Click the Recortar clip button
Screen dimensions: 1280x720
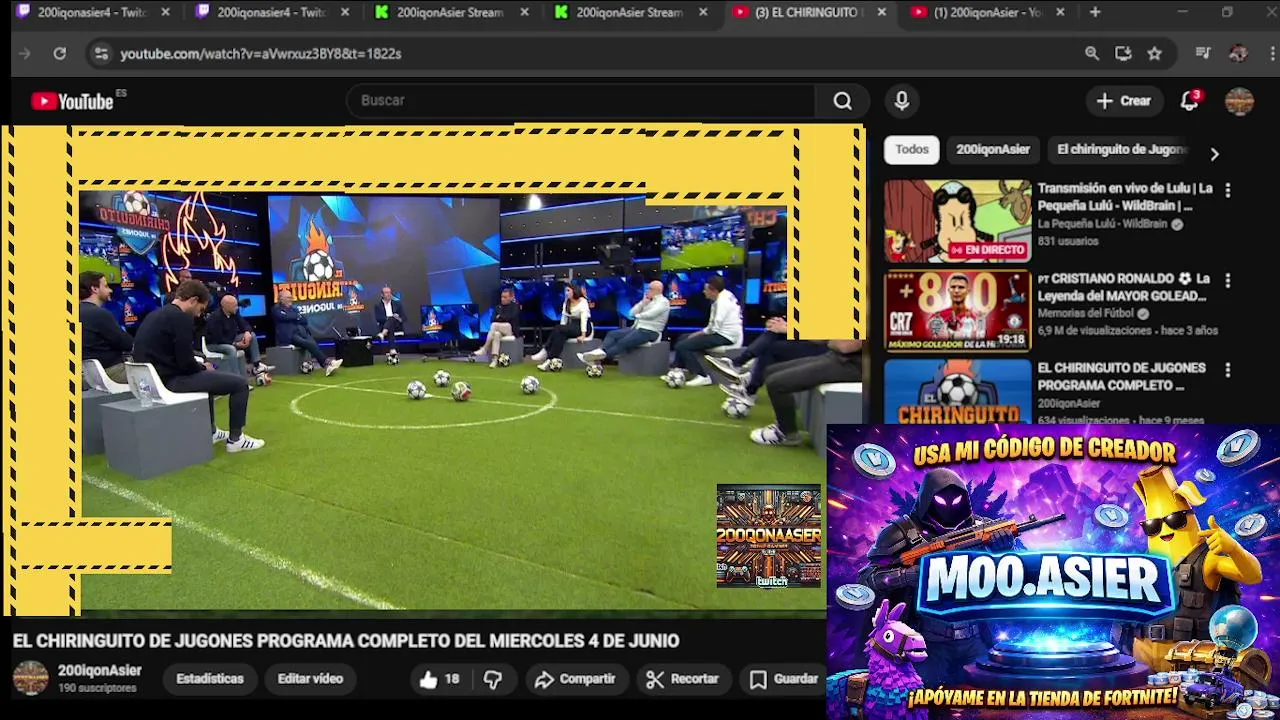pos(683,679)
